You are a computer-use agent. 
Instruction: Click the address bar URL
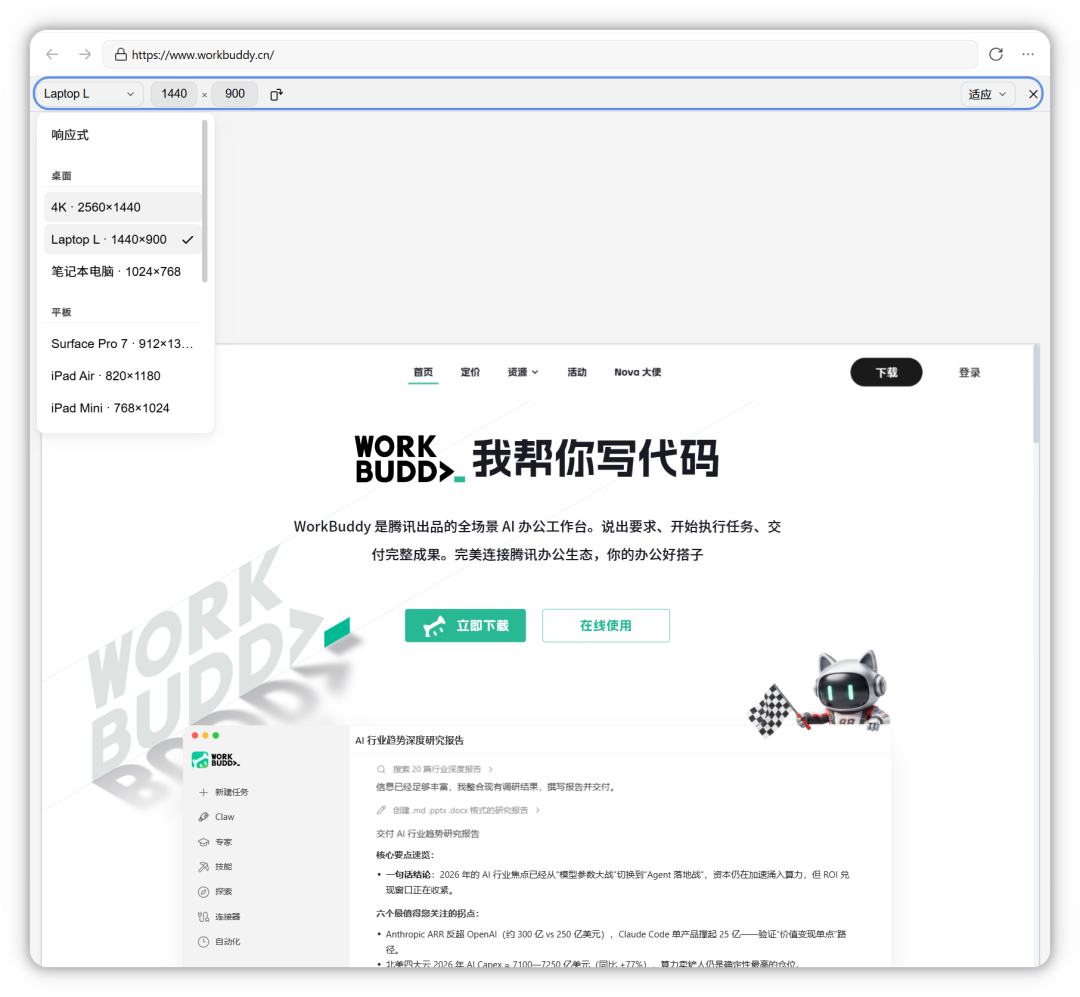tap(203, 54)
